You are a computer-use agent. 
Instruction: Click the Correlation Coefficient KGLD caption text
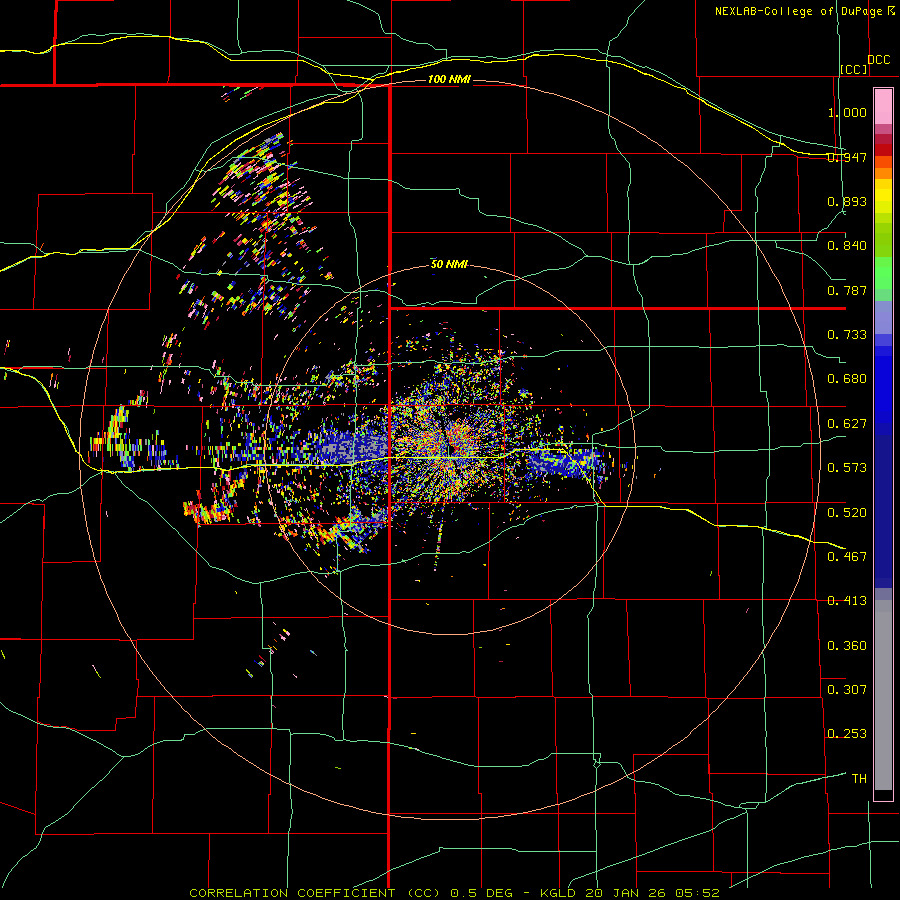coord(454,893)
